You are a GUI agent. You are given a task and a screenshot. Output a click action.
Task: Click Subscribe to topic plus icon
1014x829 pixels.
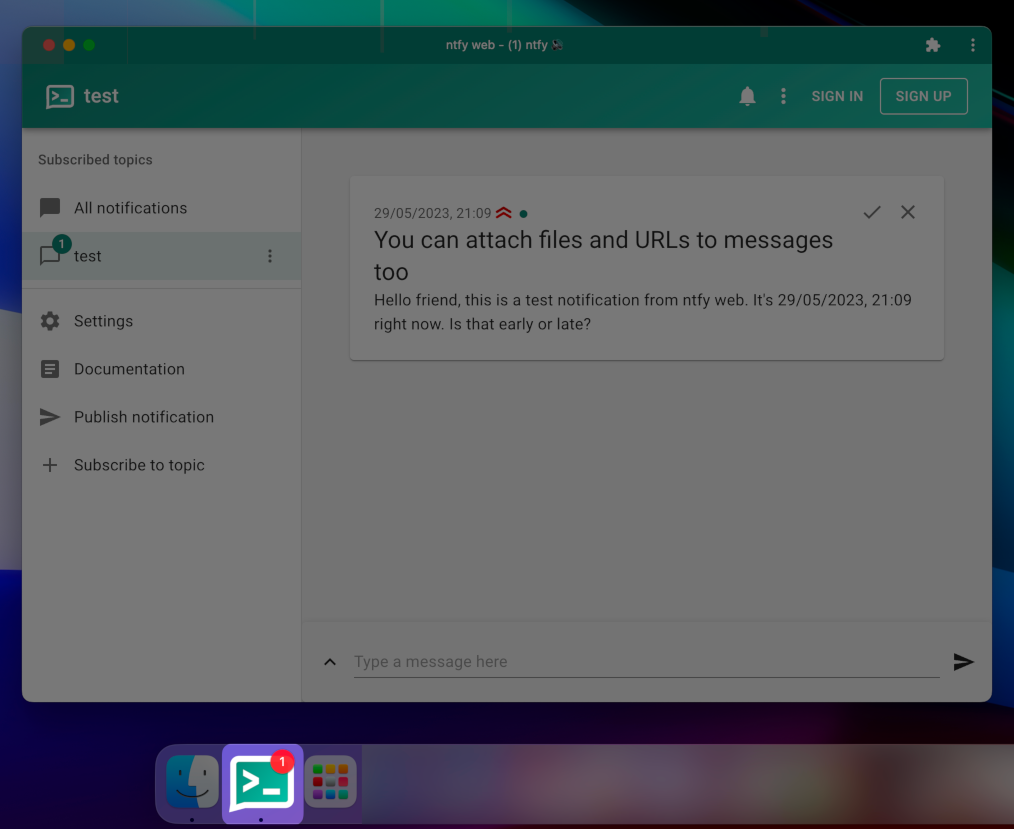50,465
